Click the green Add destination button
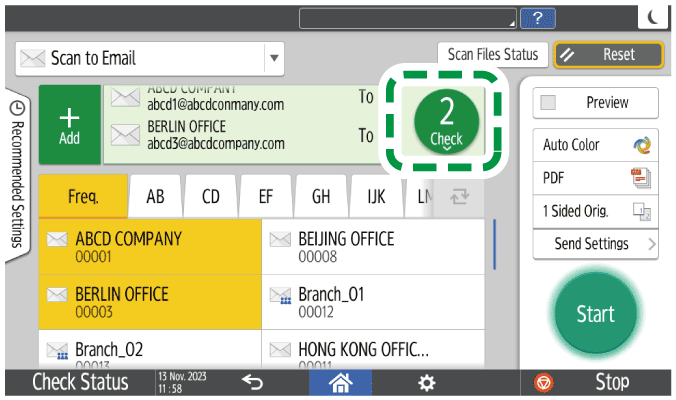676x400 pixels. (69, 124)
